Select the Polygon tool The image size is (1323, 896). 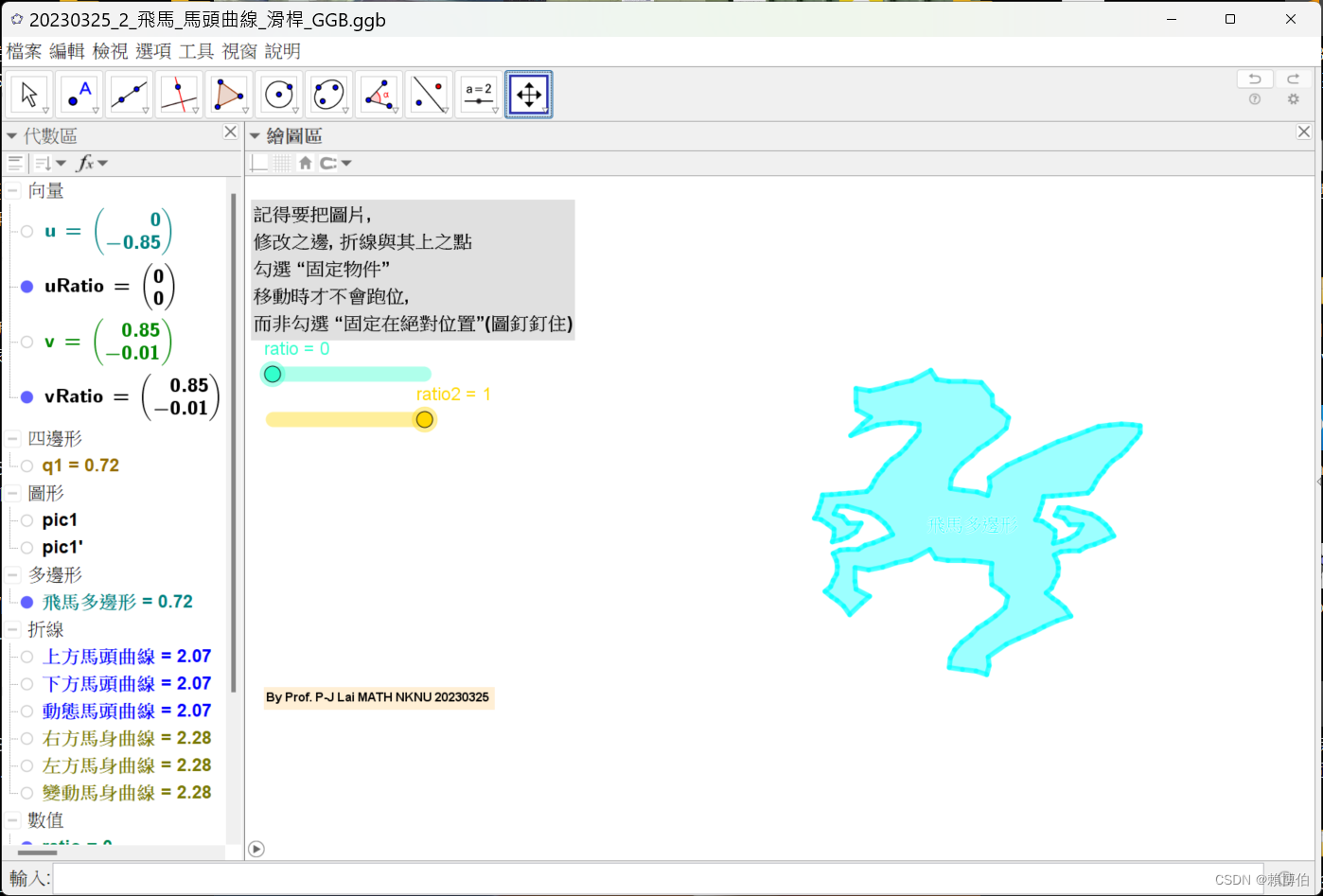tap(229, 93)
